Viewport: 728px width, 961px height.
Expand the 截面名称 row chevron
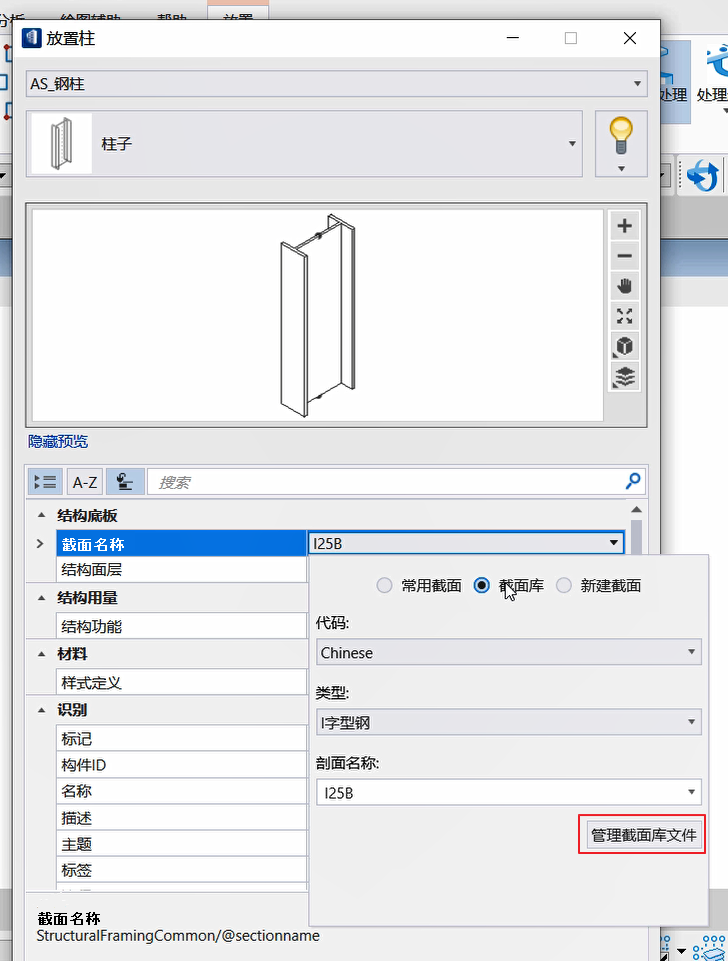click(x=40, y=544)
